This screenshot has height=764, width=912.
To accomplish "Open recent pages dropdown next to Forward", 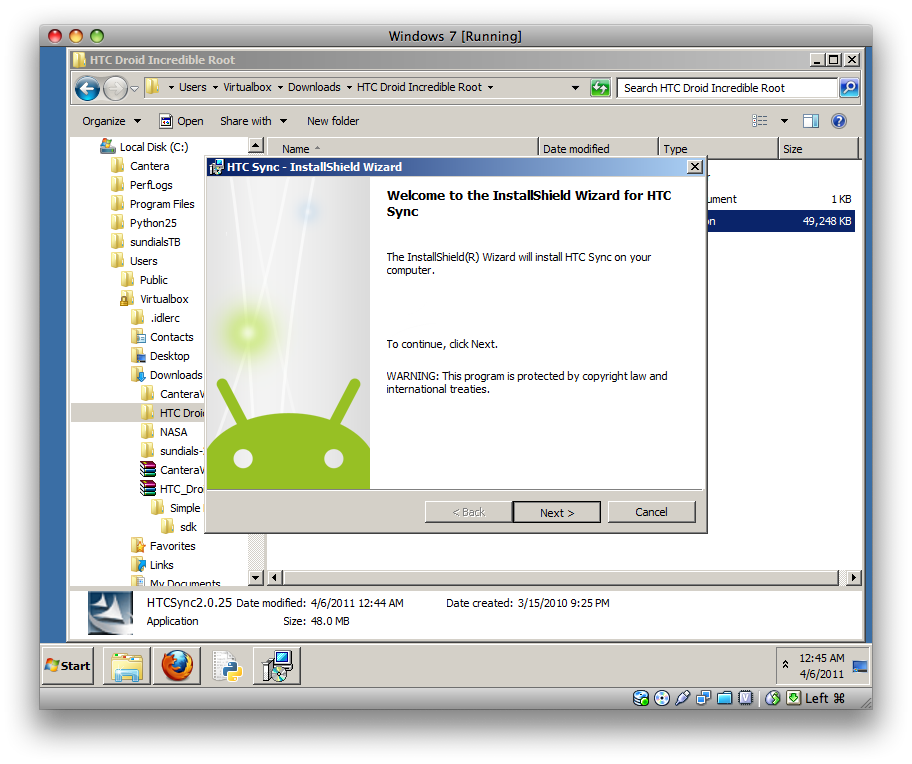I will (x=134, y=88).
